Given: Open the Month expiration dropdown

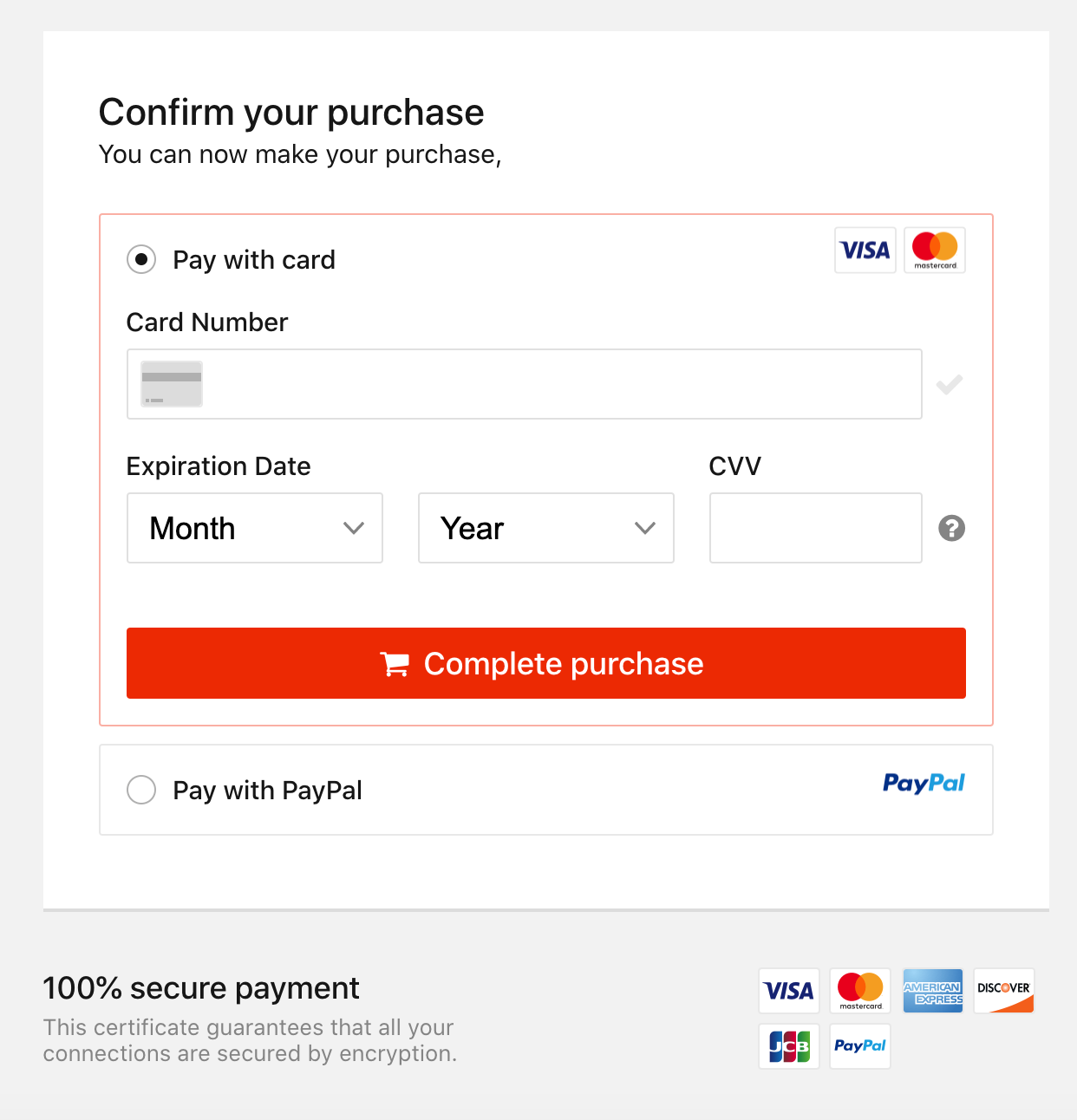Looking at the screenshot, I should 255,528.
